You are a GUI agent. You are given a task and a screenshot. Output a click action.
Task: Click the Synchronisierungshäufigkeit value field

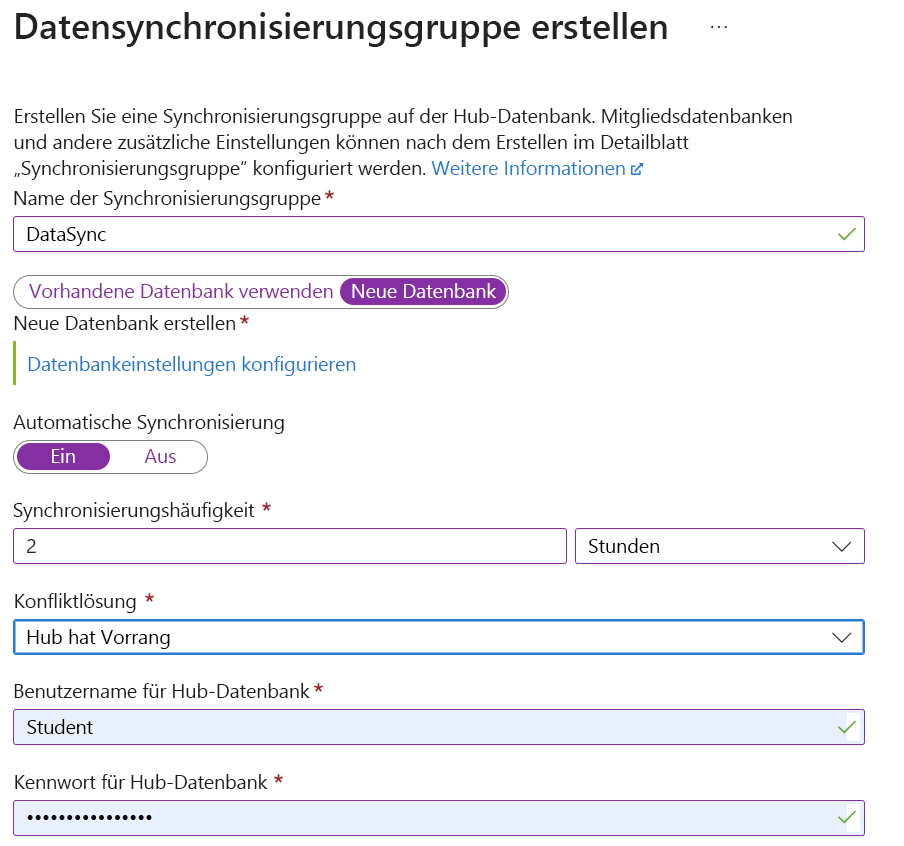point(290,546)
